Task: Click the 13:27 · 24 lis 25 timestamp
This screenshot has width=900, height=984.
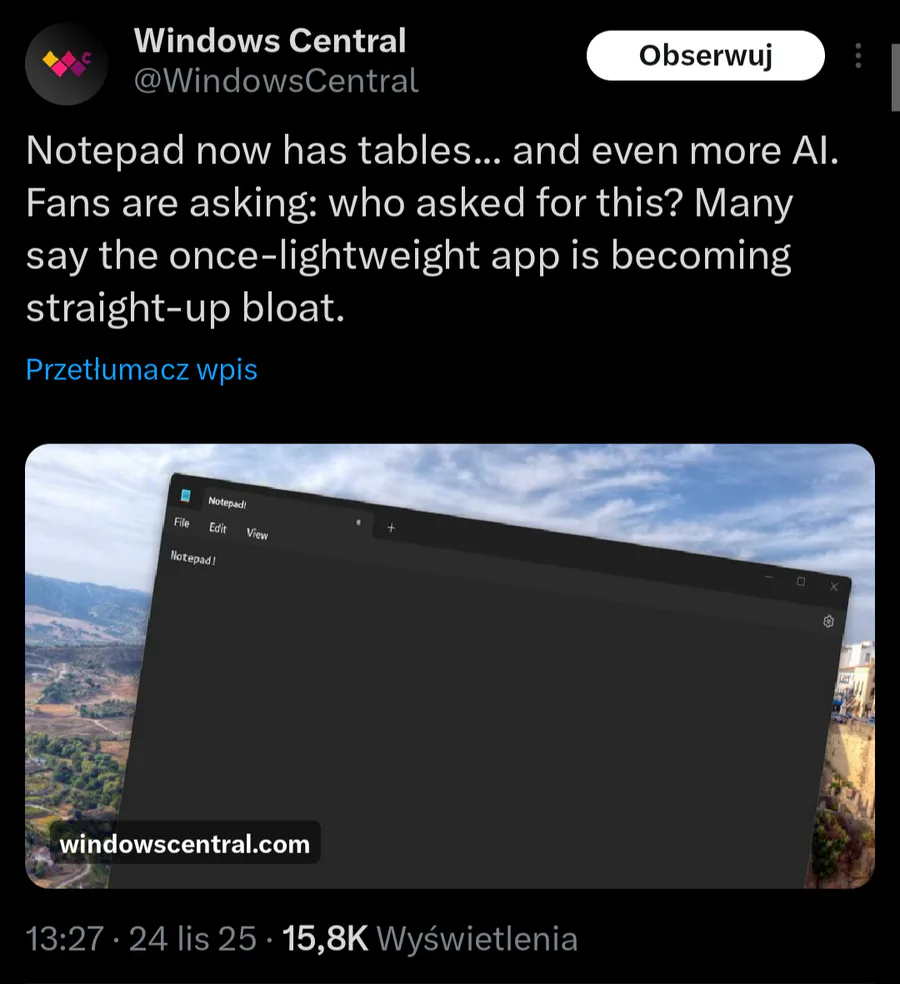Action: point(140,939)
